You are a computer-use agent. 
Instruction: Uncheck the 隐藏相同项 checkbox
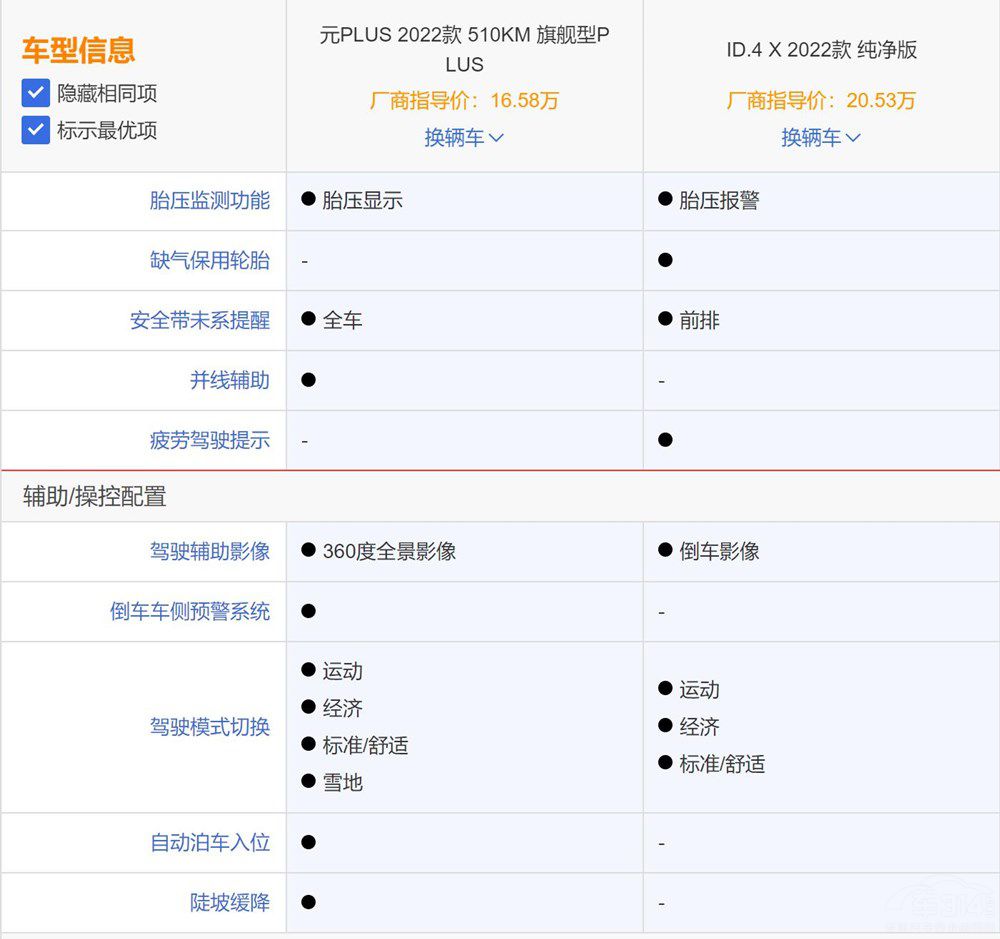pos(36,93)
